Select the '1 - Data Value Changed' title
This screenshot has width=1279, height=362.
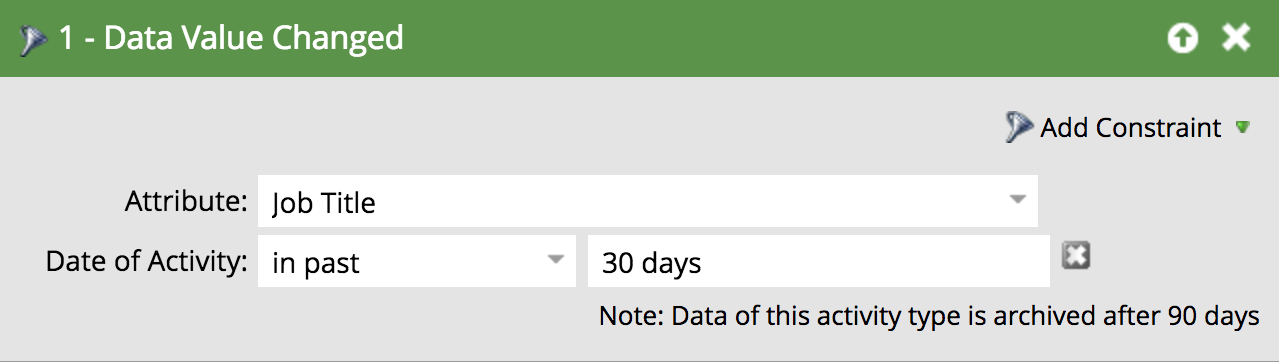click(231, 39)
